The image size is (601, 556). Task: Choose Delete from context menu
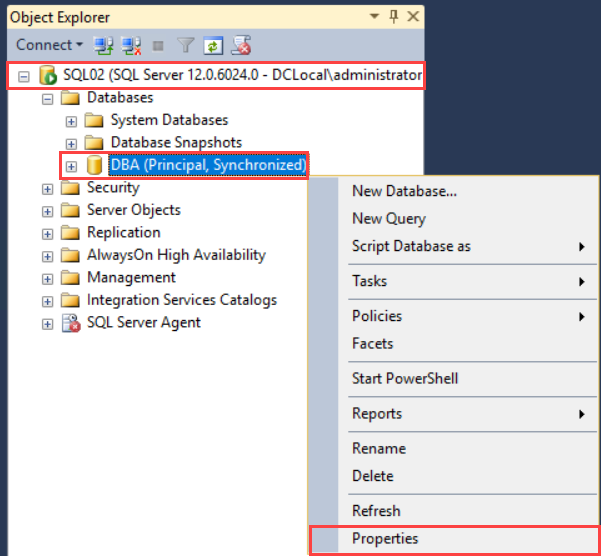[453, 476]
